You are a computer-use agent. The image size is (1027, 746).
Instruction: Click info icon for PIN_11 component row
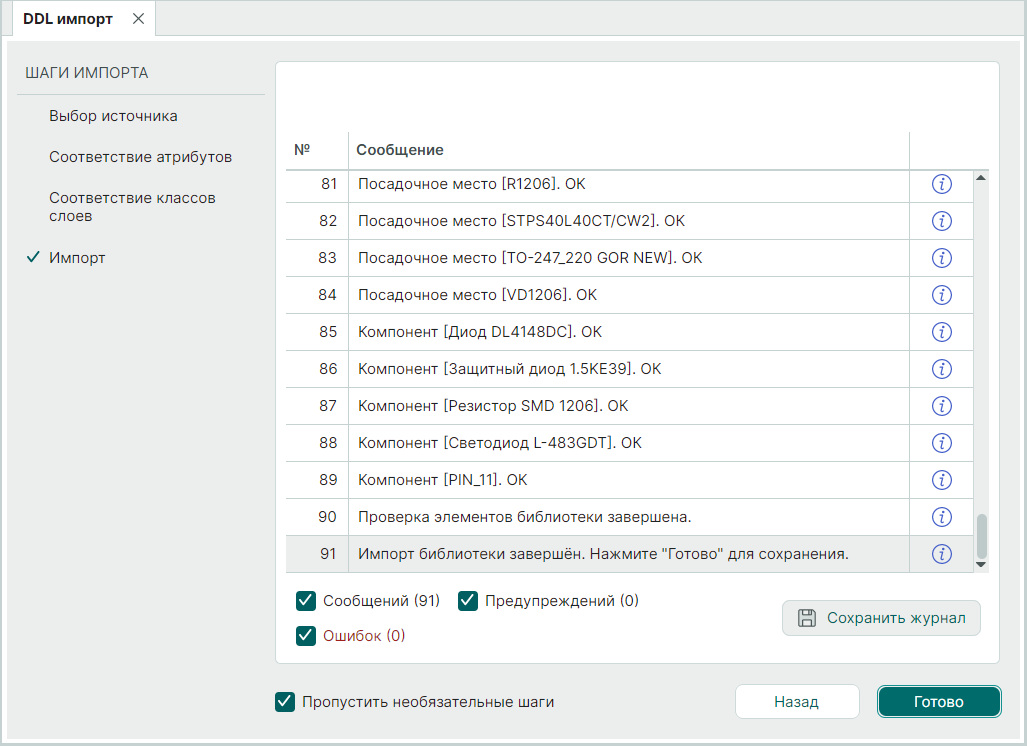click(x=941, y=480)
